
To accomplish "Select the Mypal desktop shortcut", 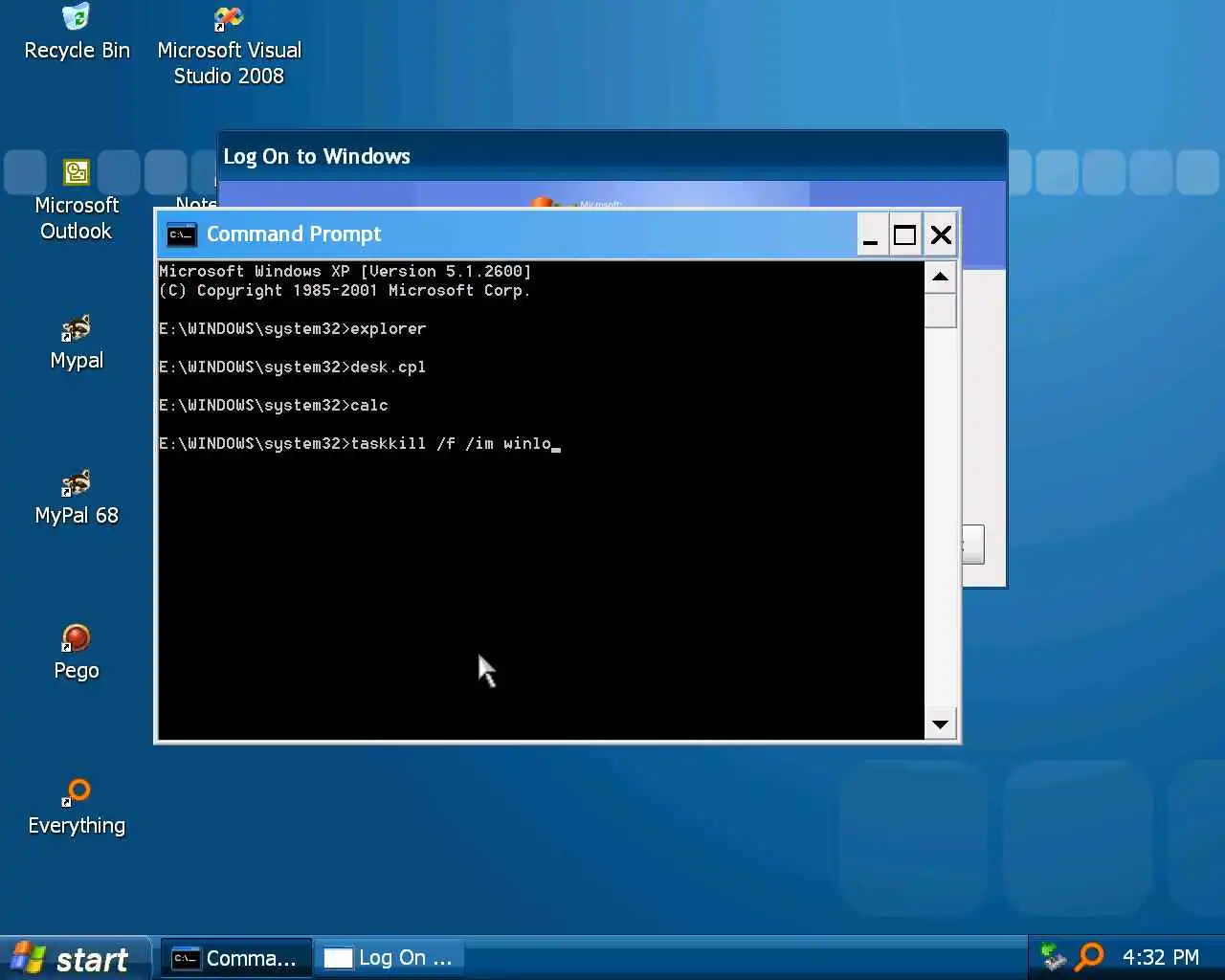I will point(77,344).
